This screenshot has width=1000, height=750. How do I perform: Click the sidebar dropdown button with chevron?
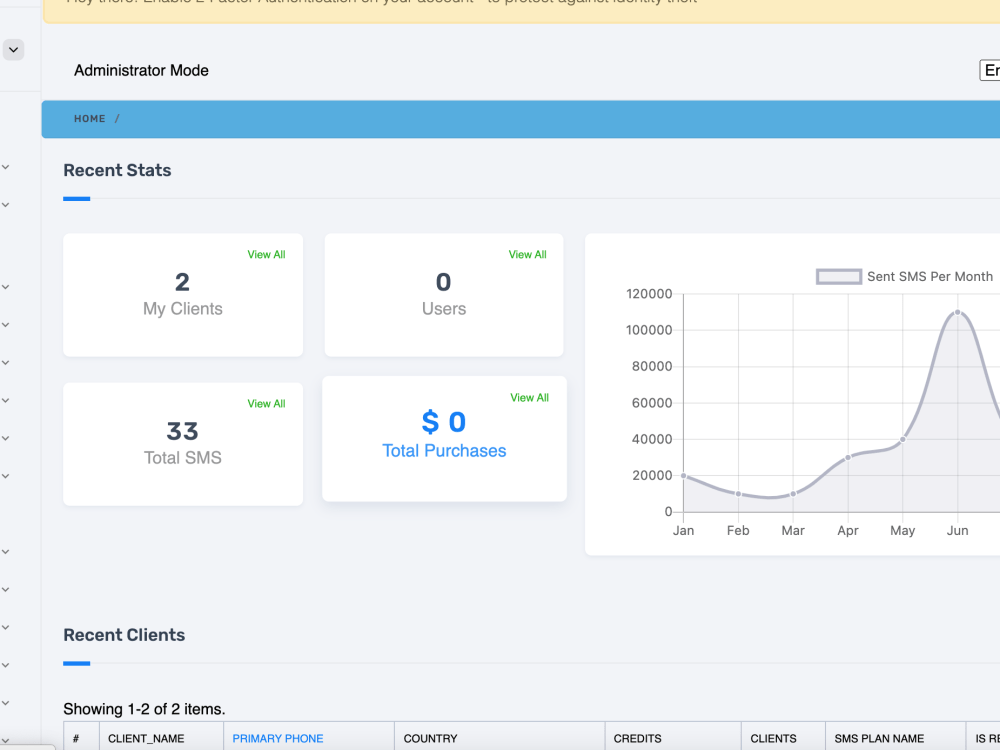pyautogui.click(x=13, y=50)
